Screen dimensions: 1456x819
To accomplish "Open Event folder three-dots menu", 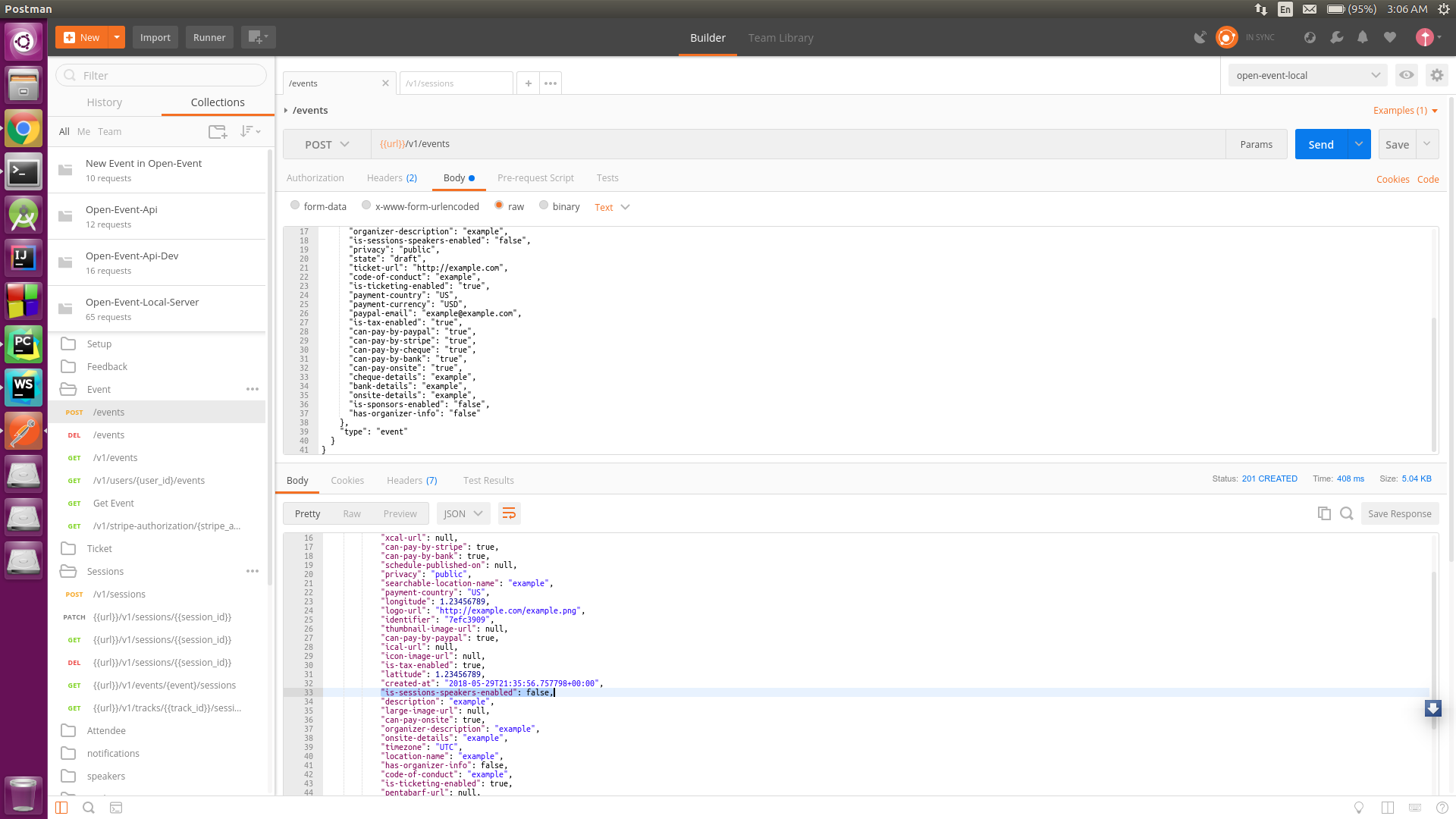I will click(x=253, y=389).
